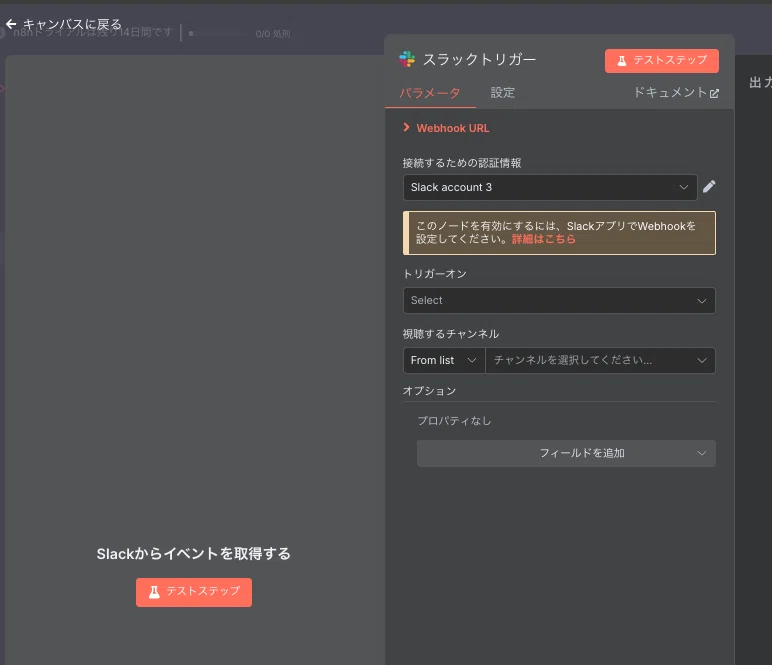
Task: Click the 接続するための認証情報 label
Action: click(x=462, y=163)
